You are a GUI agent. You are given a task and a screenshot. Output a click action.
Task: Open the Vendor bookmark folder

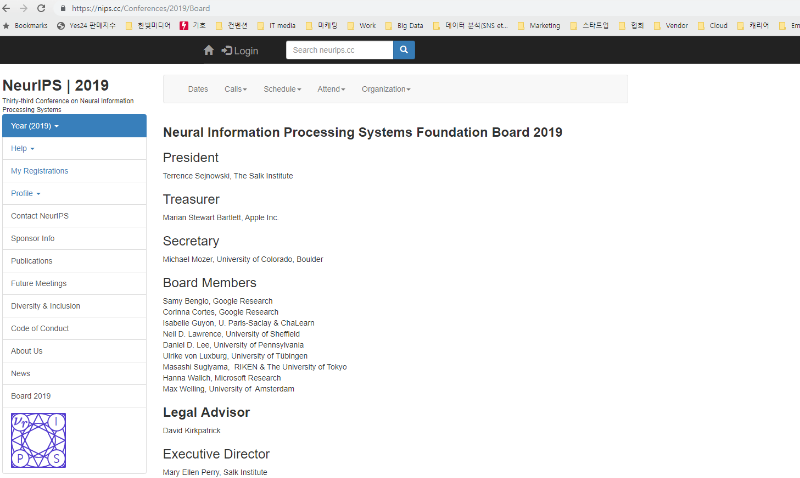point(671,26)
